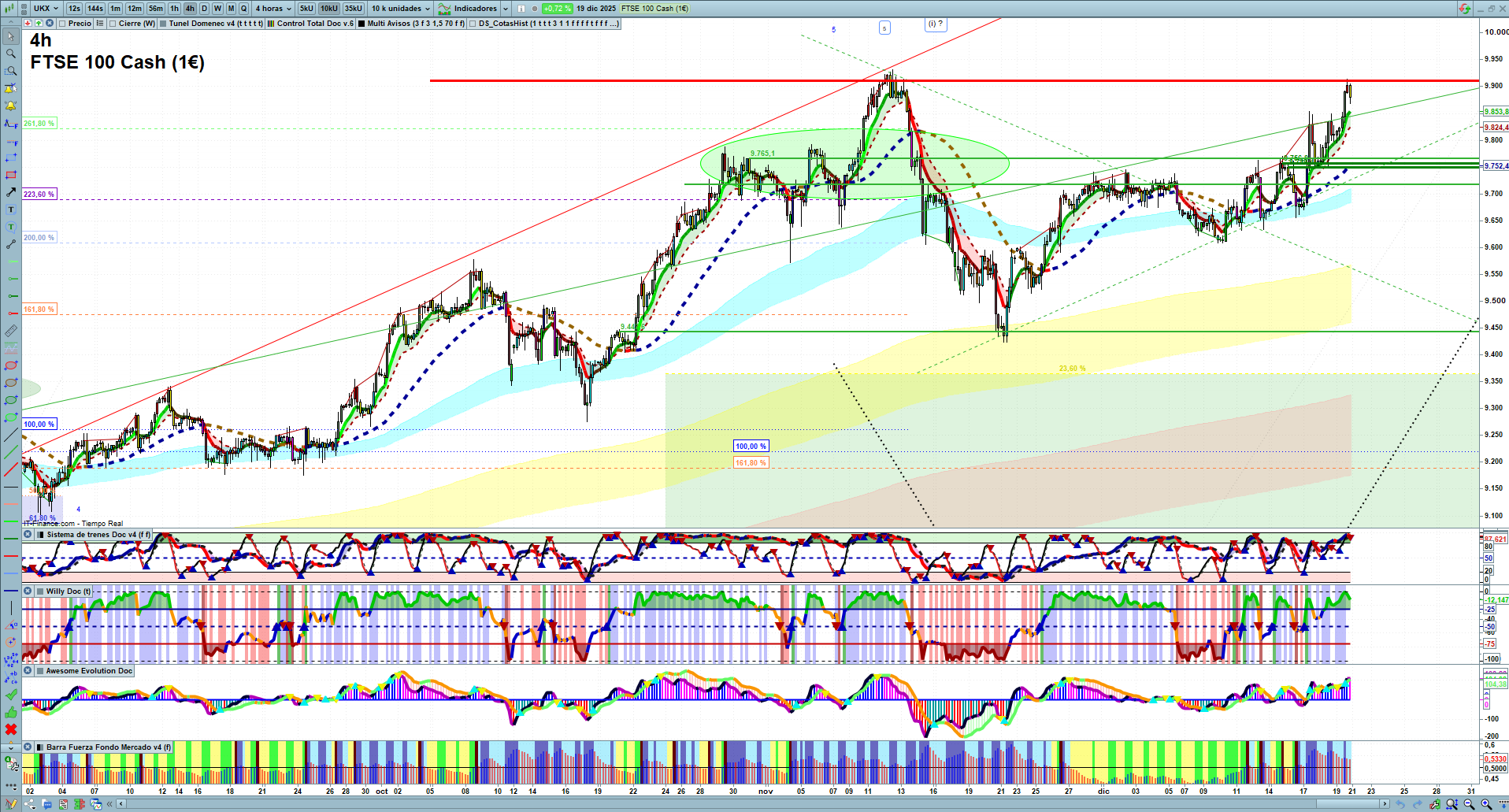The width and height of the screenshot is (1509, 812).
Task: Click the info icon next to percentage
Action: tap(521, 9)
